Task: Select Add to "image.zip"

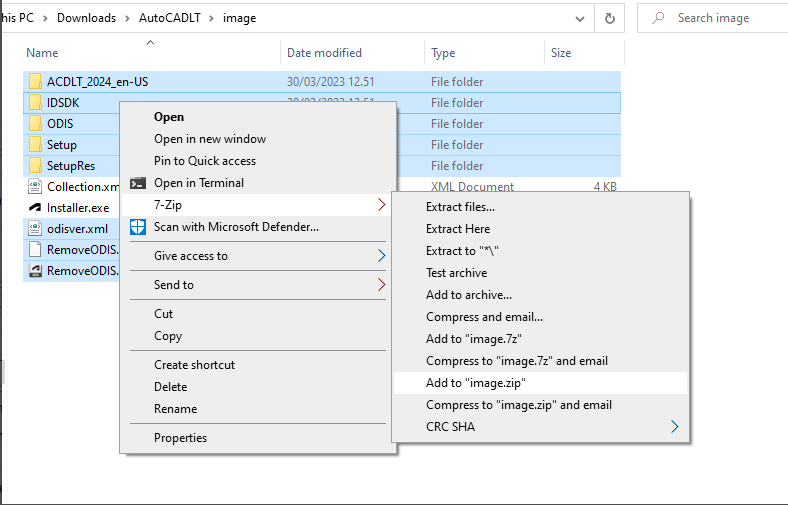Action: [x=540, y=383]
